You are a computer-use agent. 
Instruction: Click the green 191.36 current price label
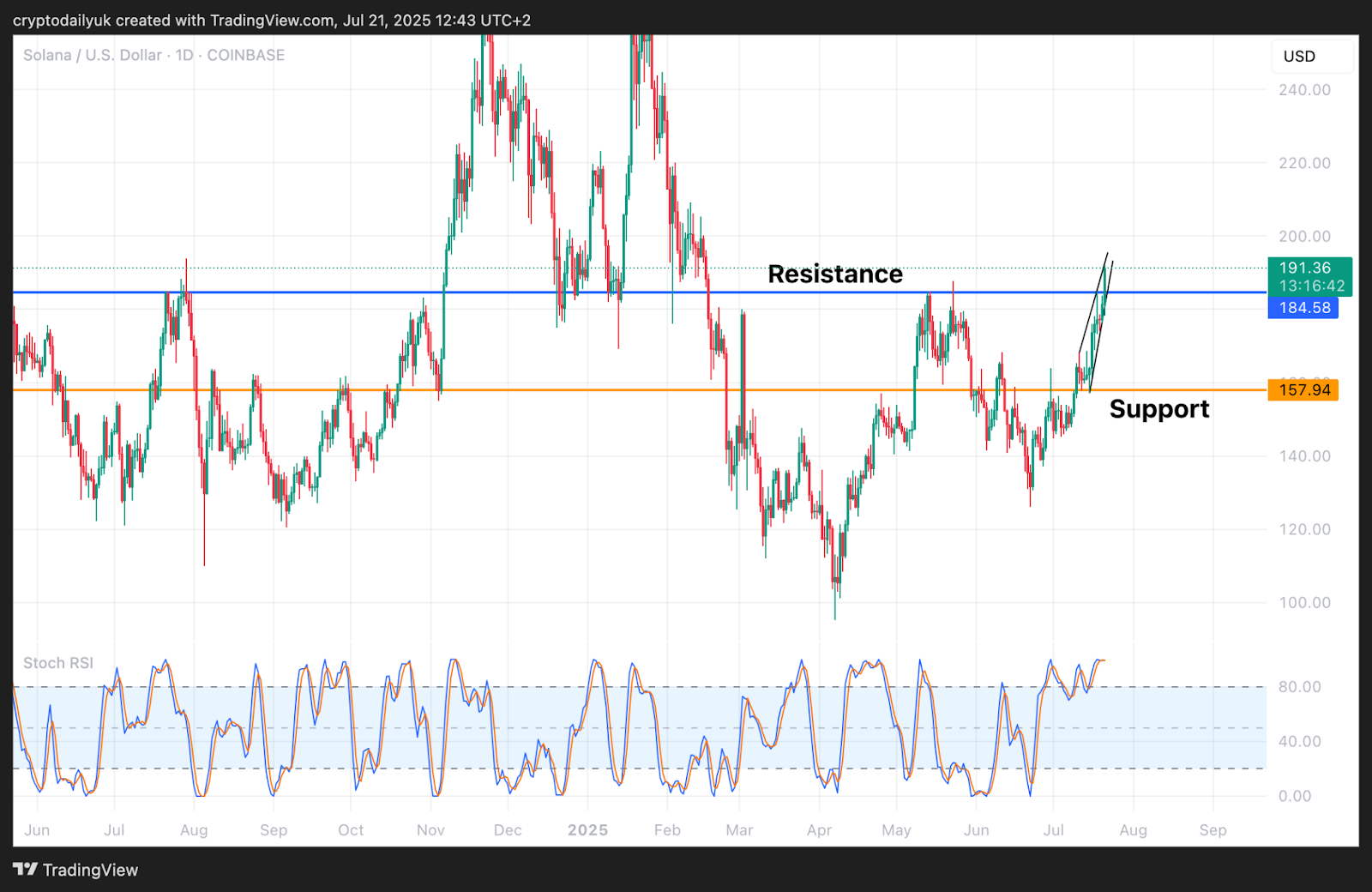(x=1305, y=268)
